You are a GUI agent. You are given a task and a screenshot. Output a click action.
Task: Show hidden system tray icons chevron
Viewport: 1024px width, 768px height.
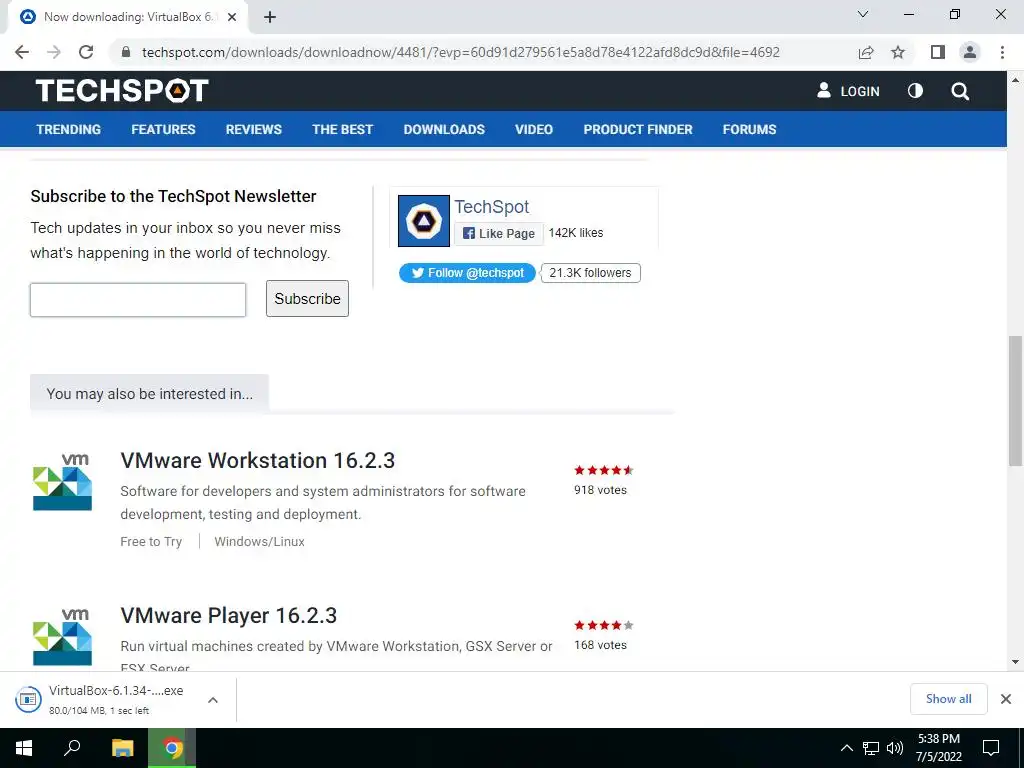pyautogui.click(x=846, y=748)
